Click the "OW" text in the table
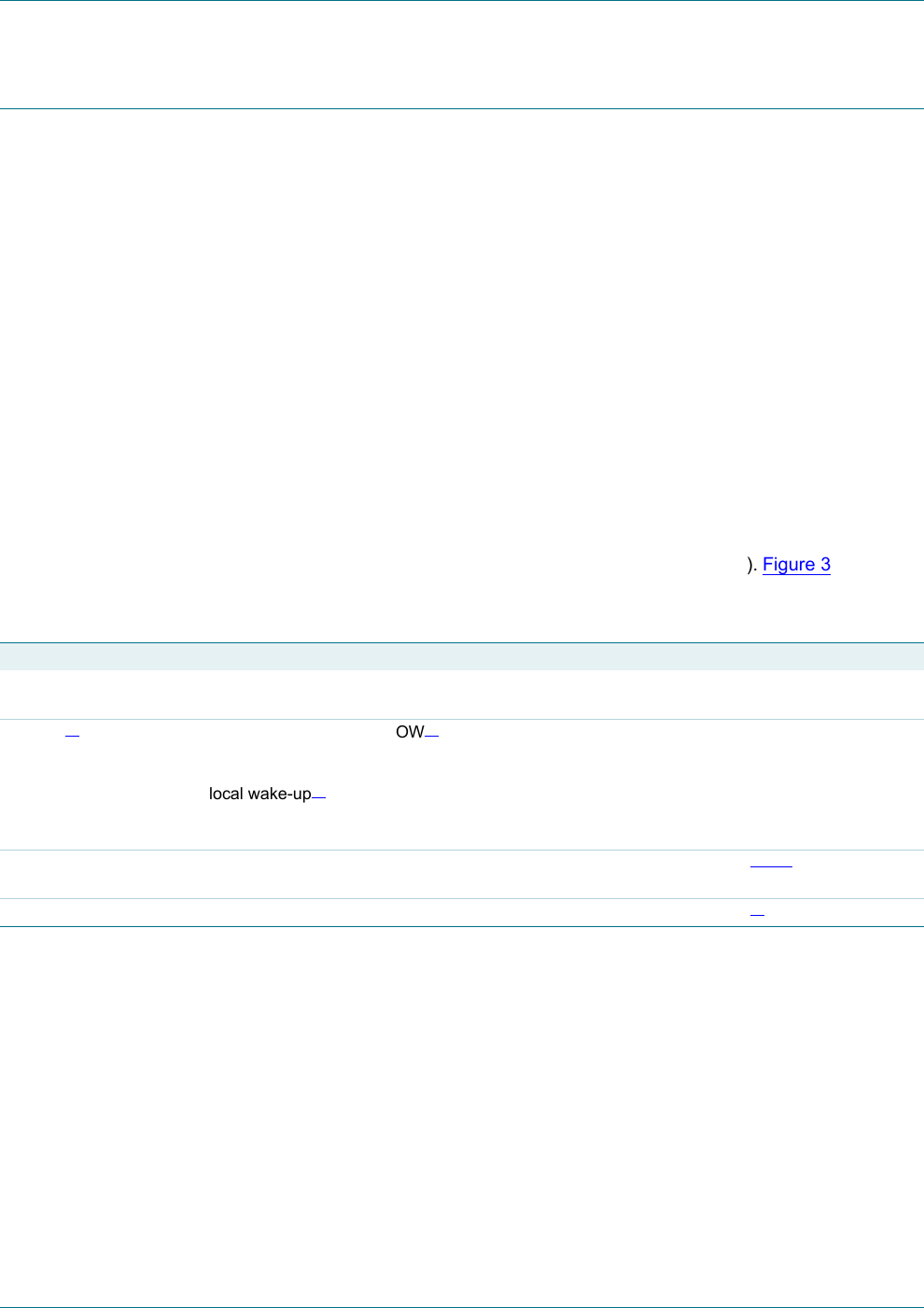Image resolution: width=924 pixels, height=1308 pixels. (x=410, y=732)
